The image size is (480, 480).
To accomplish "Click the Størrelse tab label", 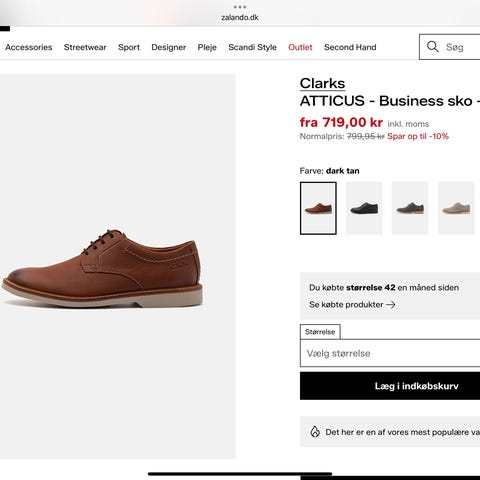I will pyautogui.click(x=320, y=332).
